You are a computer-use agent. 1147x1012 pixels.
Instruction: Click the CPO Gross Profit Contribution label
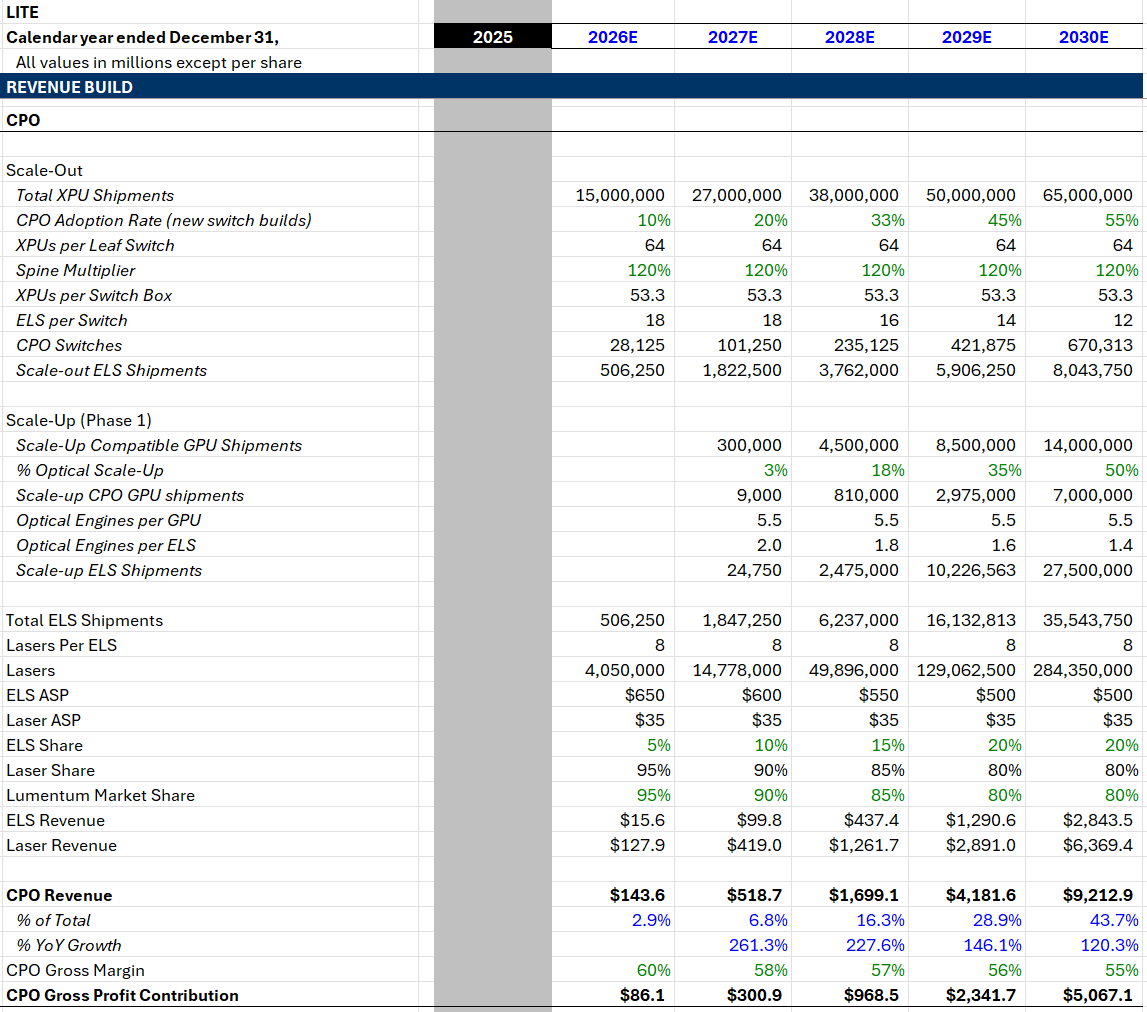[x=122, y=995]
